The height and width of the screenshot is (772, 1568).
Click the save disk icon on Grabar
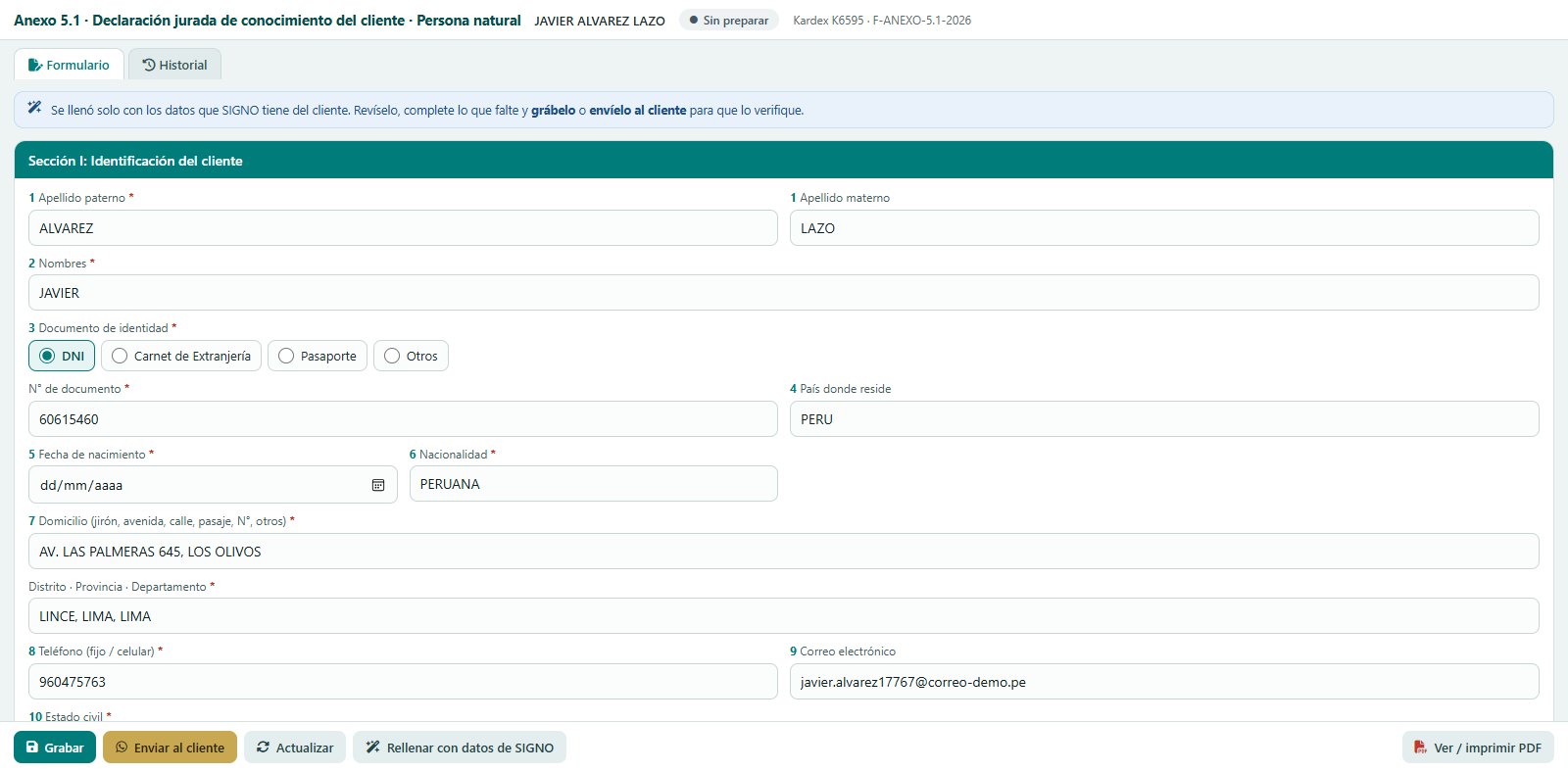(x=32, y=748)
